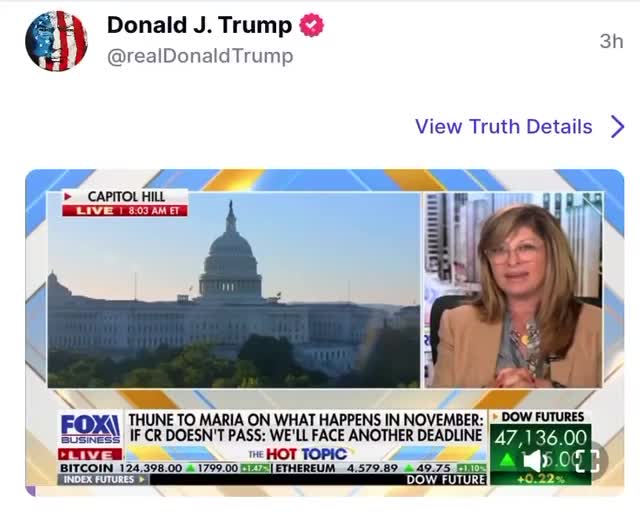Click the pink verified badge
Viewport: 640px width, 512px height.
click(x=311, y=25)
